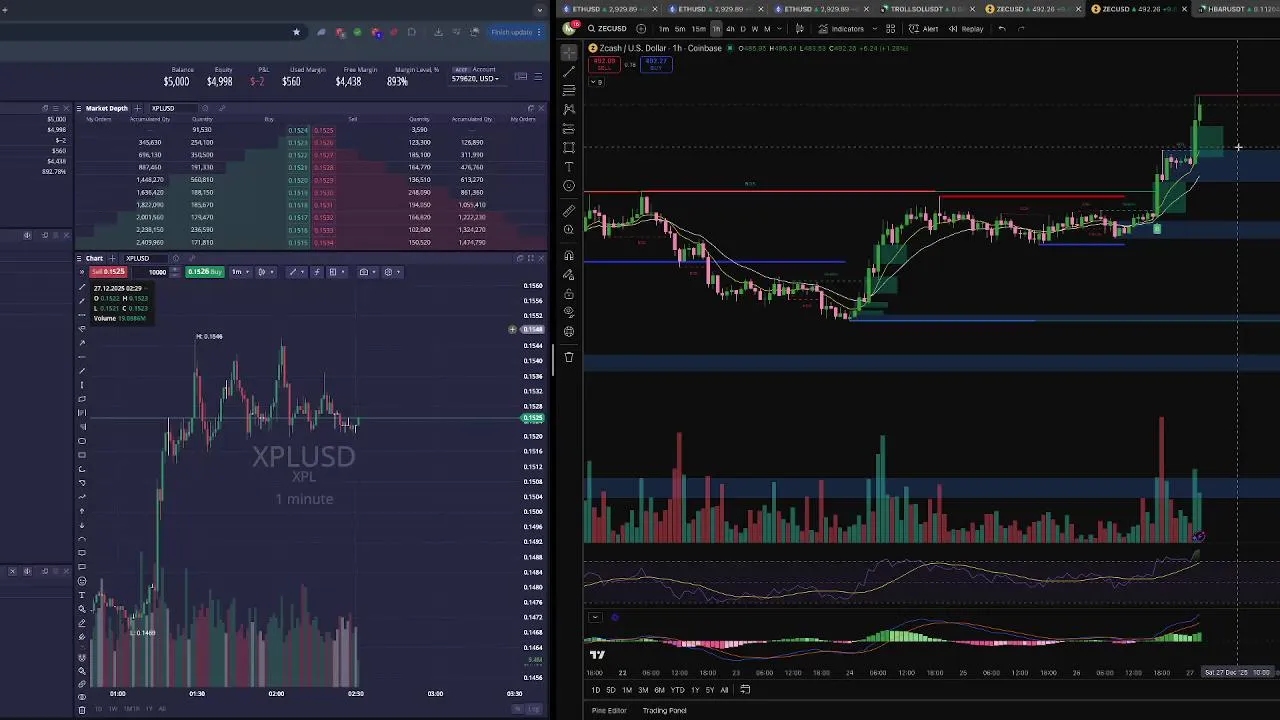Click the add symbol plus icon beside ZECUSD
Screen dimensions: 1280x720
tap(641, 28)
